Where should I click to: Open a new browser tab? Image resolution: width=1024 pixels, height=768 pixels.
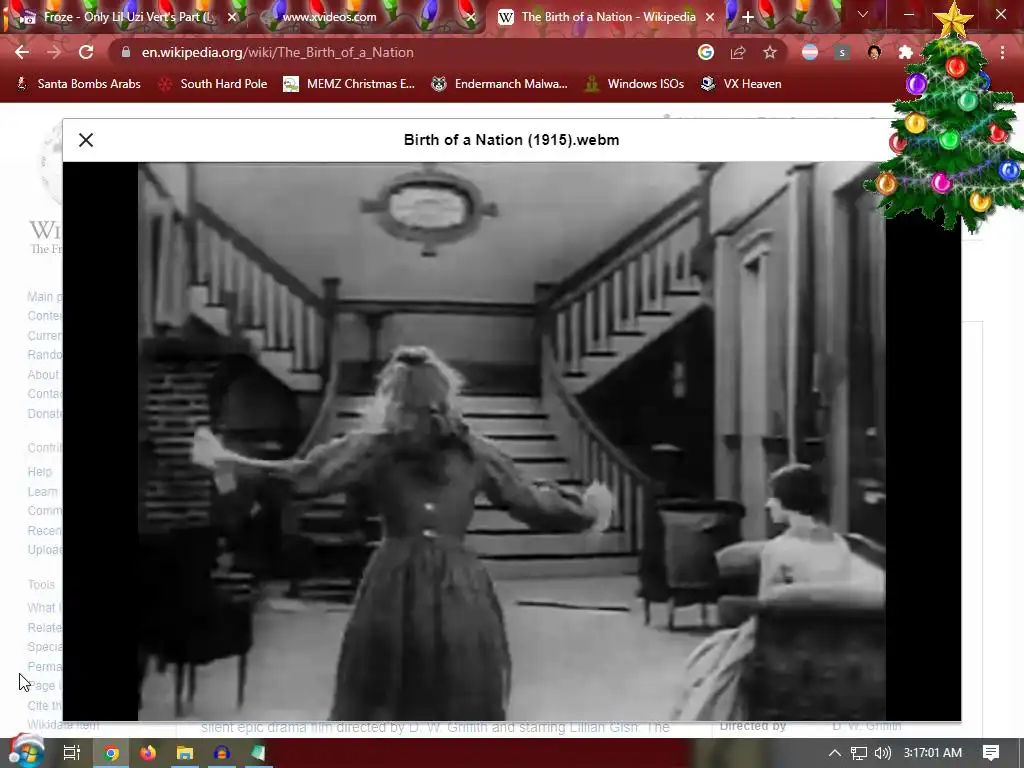pyautogui.click(x=748, y=17)
